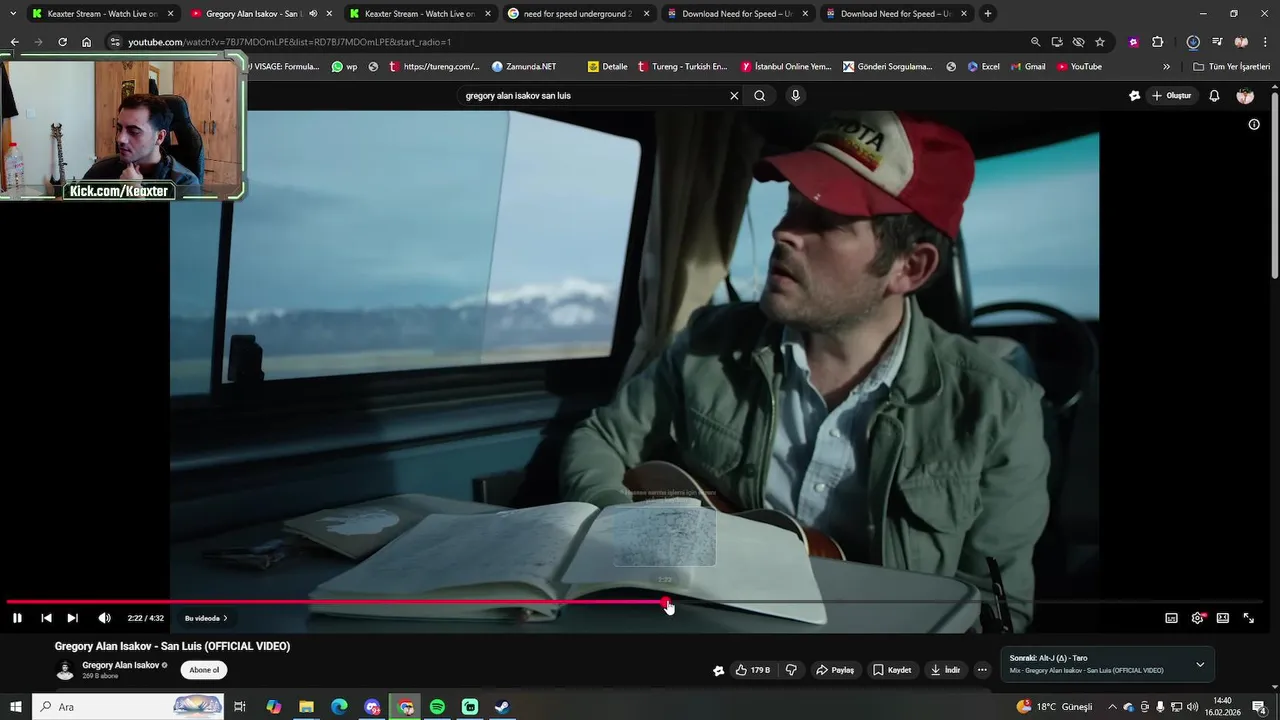Image resolution: width=1280 pixels, height=720 pixels.
Task: Click the zoom magnifier in address bar
Action: pyautogui.click(x=1035, y=42)
